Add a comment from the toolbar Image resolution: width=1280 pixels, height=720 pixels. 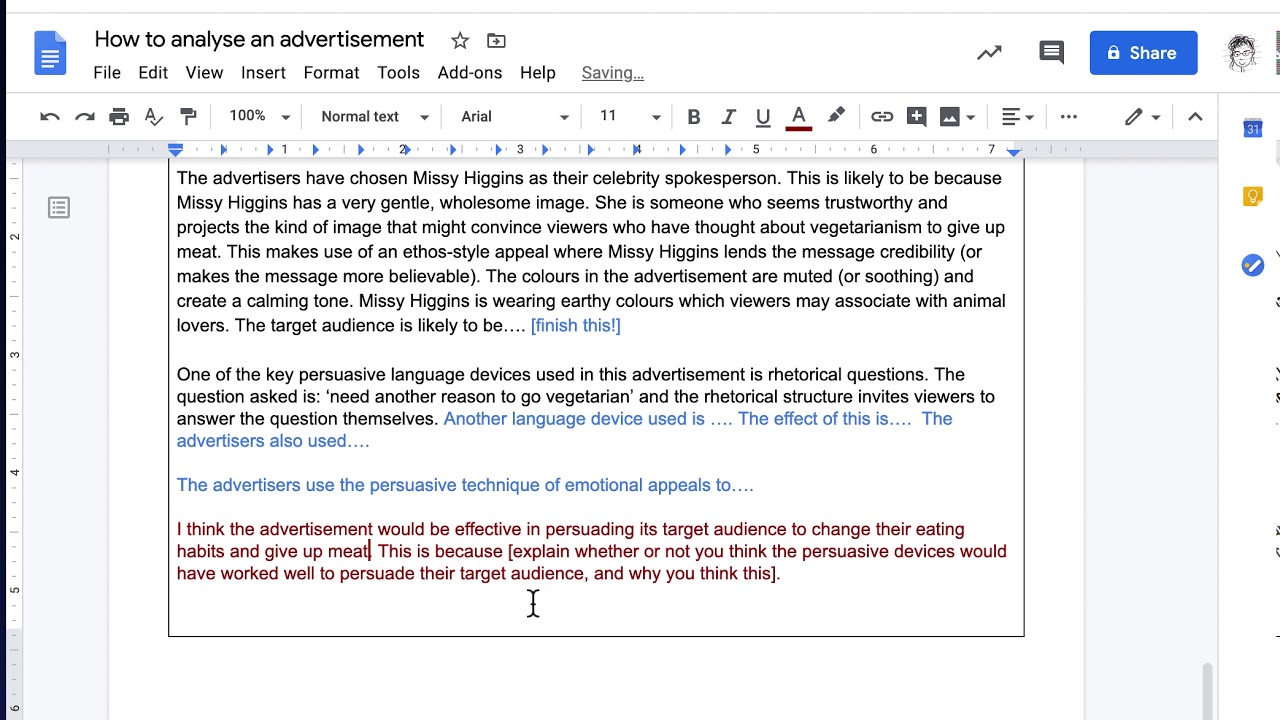click(x=916, y=117)
